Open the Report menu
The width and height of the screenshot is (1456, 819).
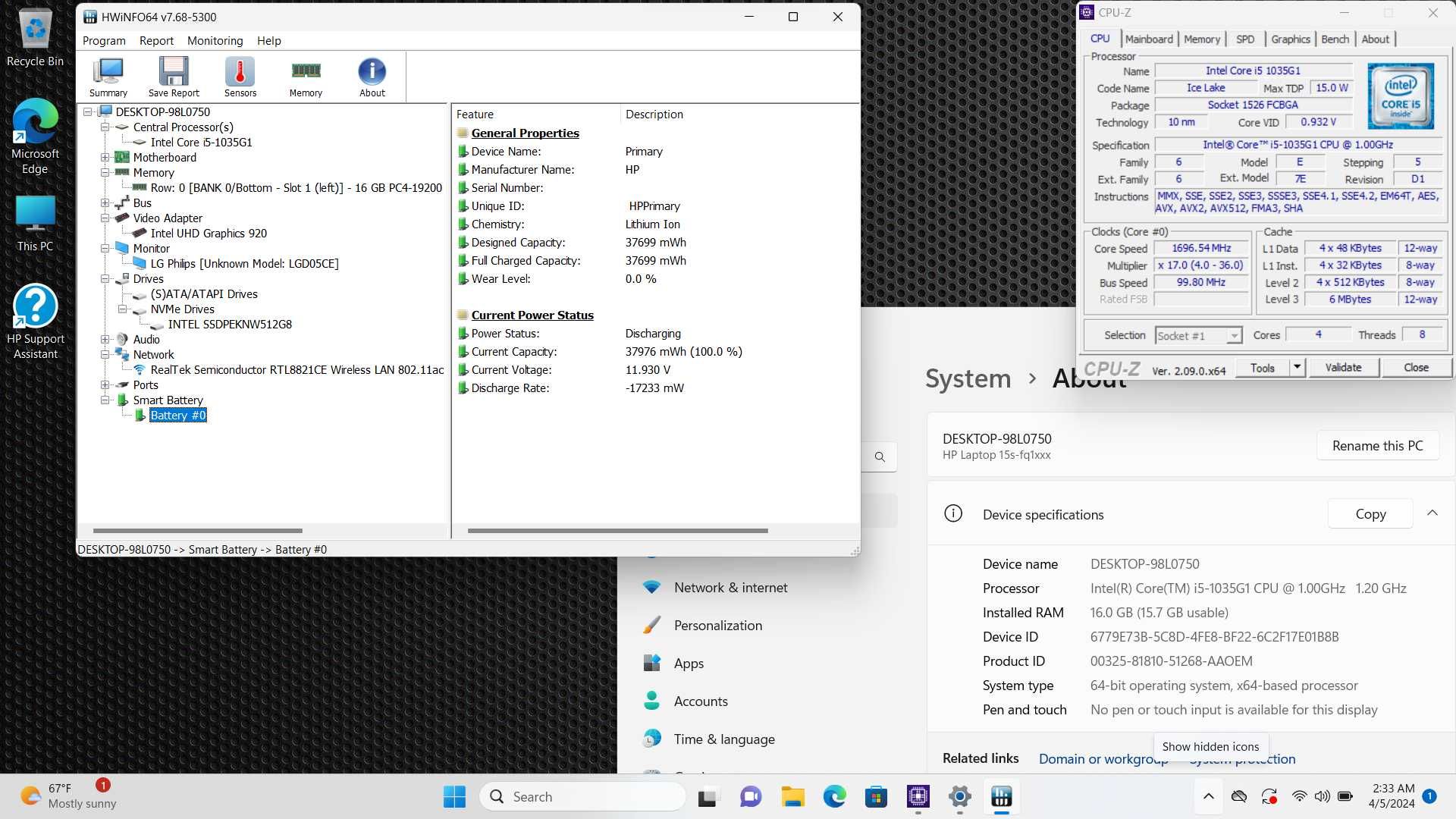156,40
